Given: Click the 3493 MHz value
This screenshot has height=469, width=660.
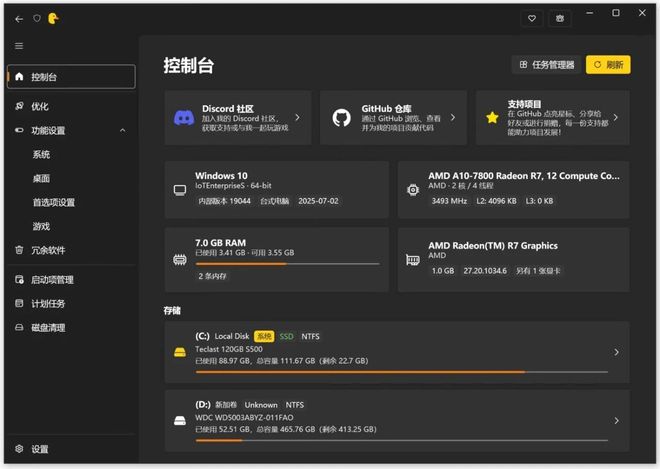Looking at the screenshot, I should tap(449, 201).
